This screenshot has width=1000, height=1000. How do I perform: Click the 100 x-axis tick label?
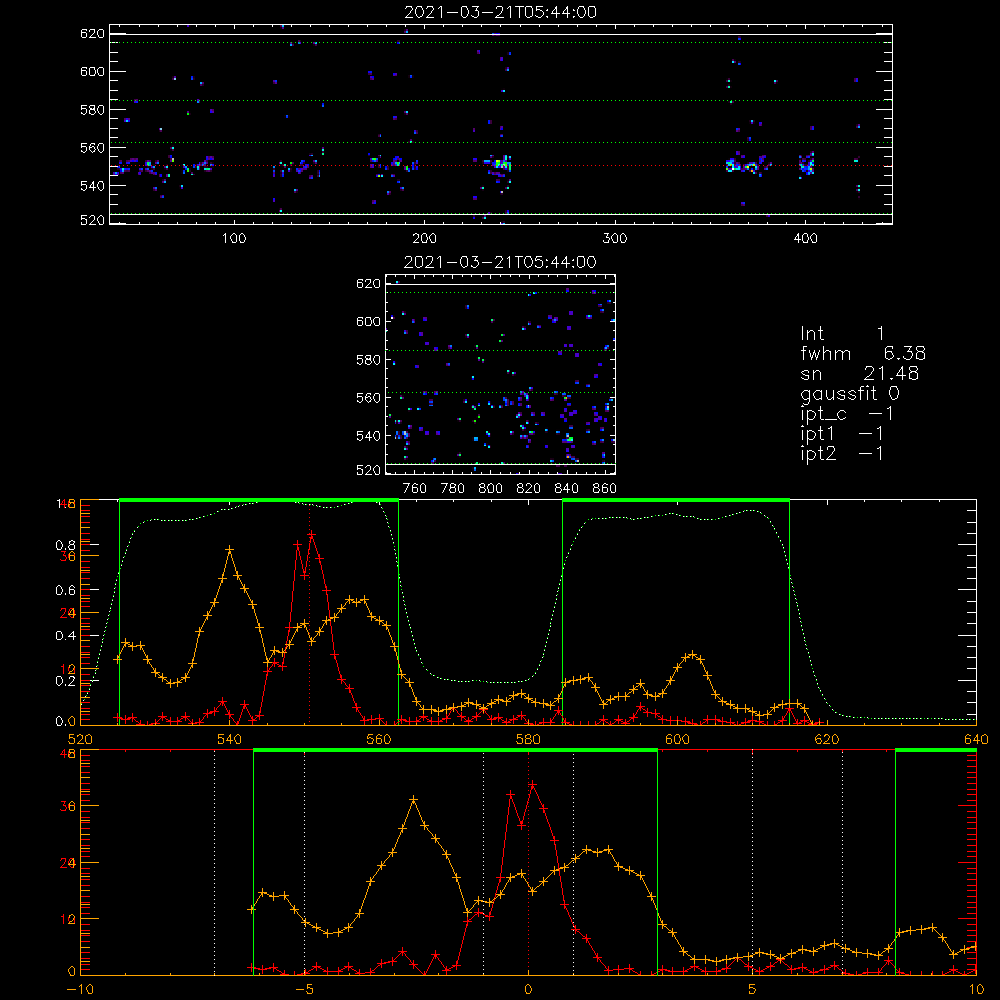[234, 238]
